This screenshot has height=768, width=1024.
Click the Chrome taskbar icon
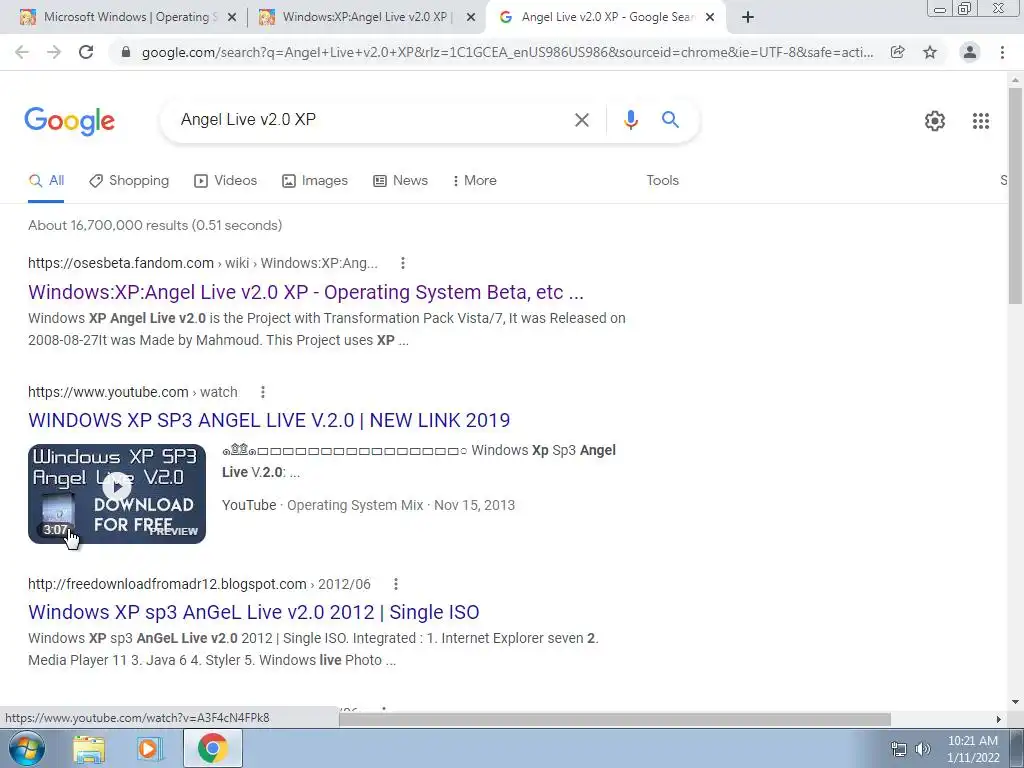coord(213,748)
